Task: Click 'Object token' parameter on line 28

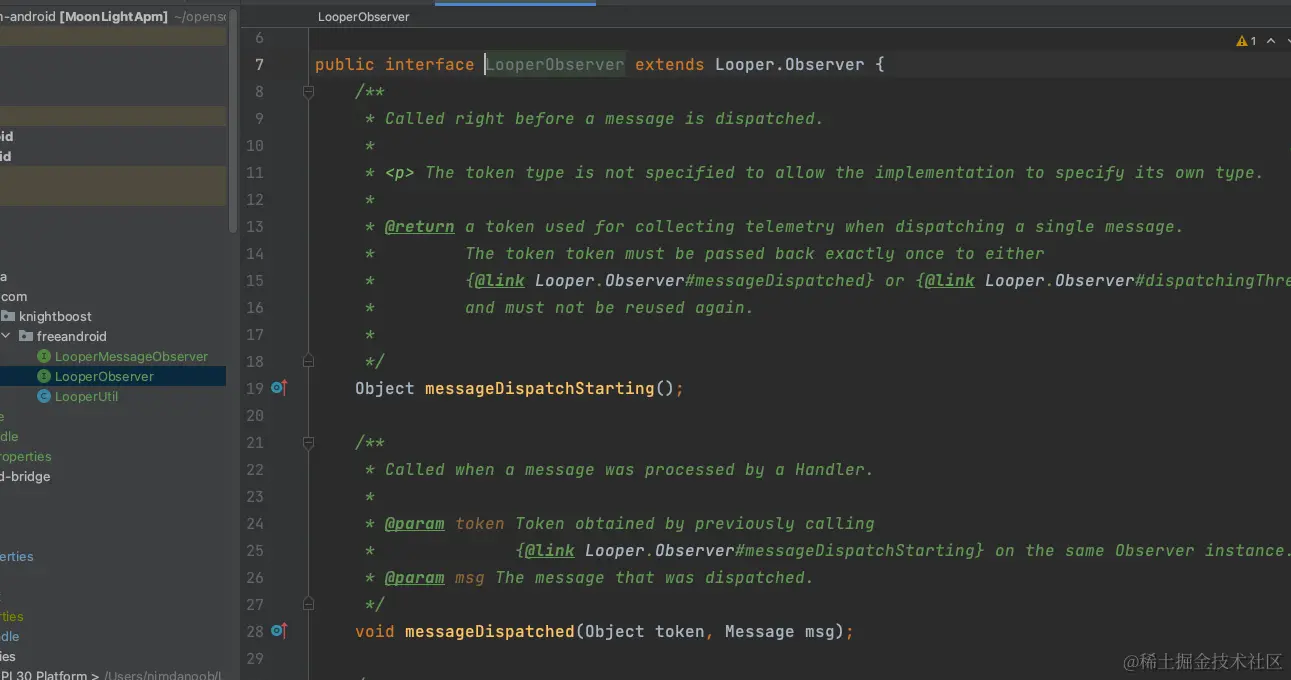Action: tap(645, 631)
